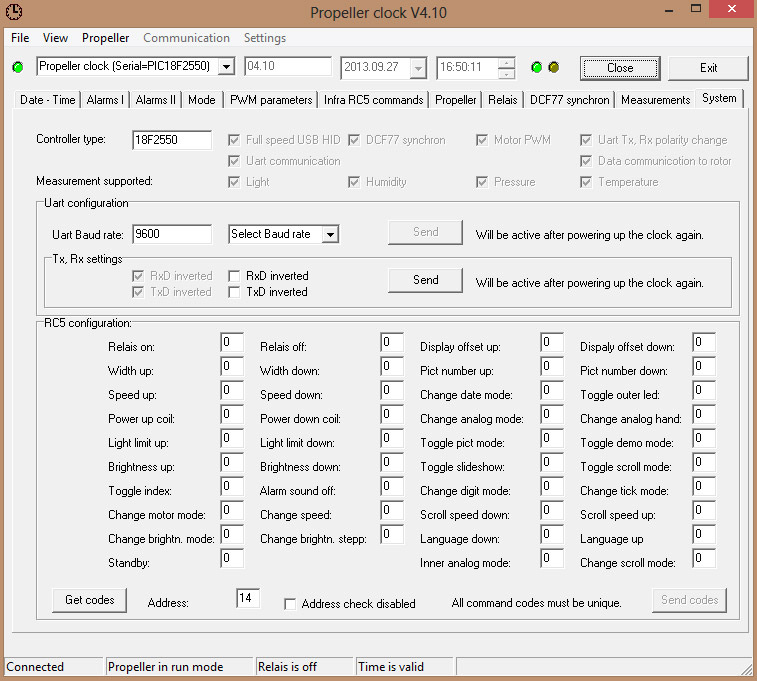Click the Motor PWM checkbox

click(x=482, y=140)
